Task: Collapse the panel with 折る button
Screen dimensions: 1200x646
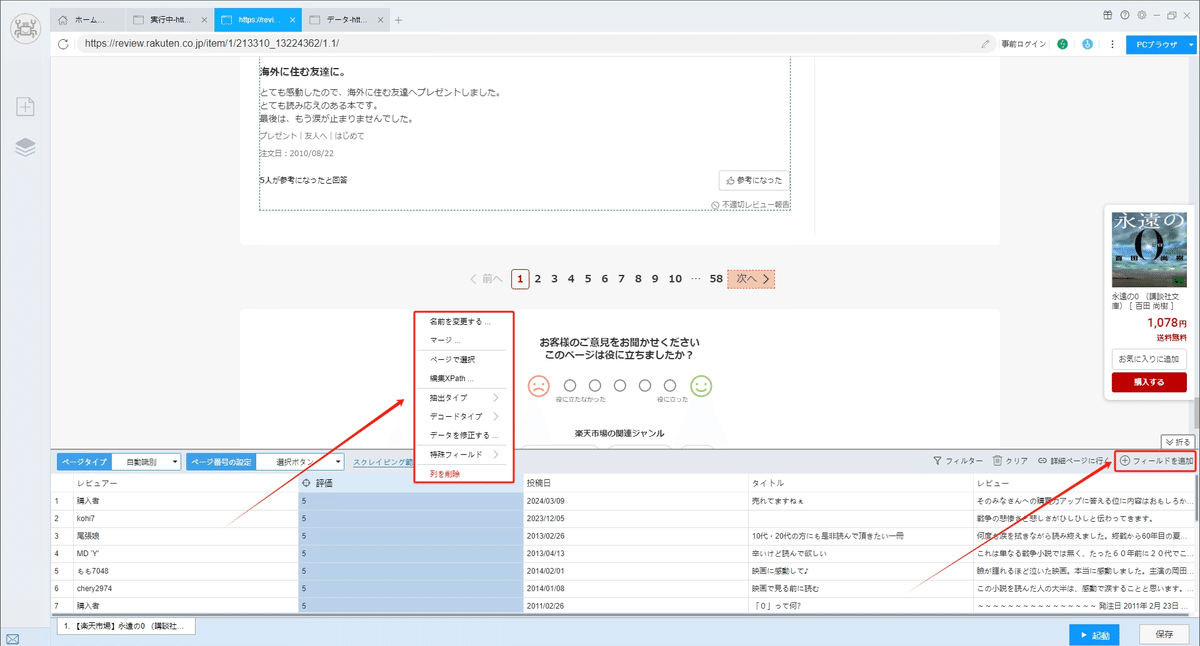Action: coord(1177,441)
